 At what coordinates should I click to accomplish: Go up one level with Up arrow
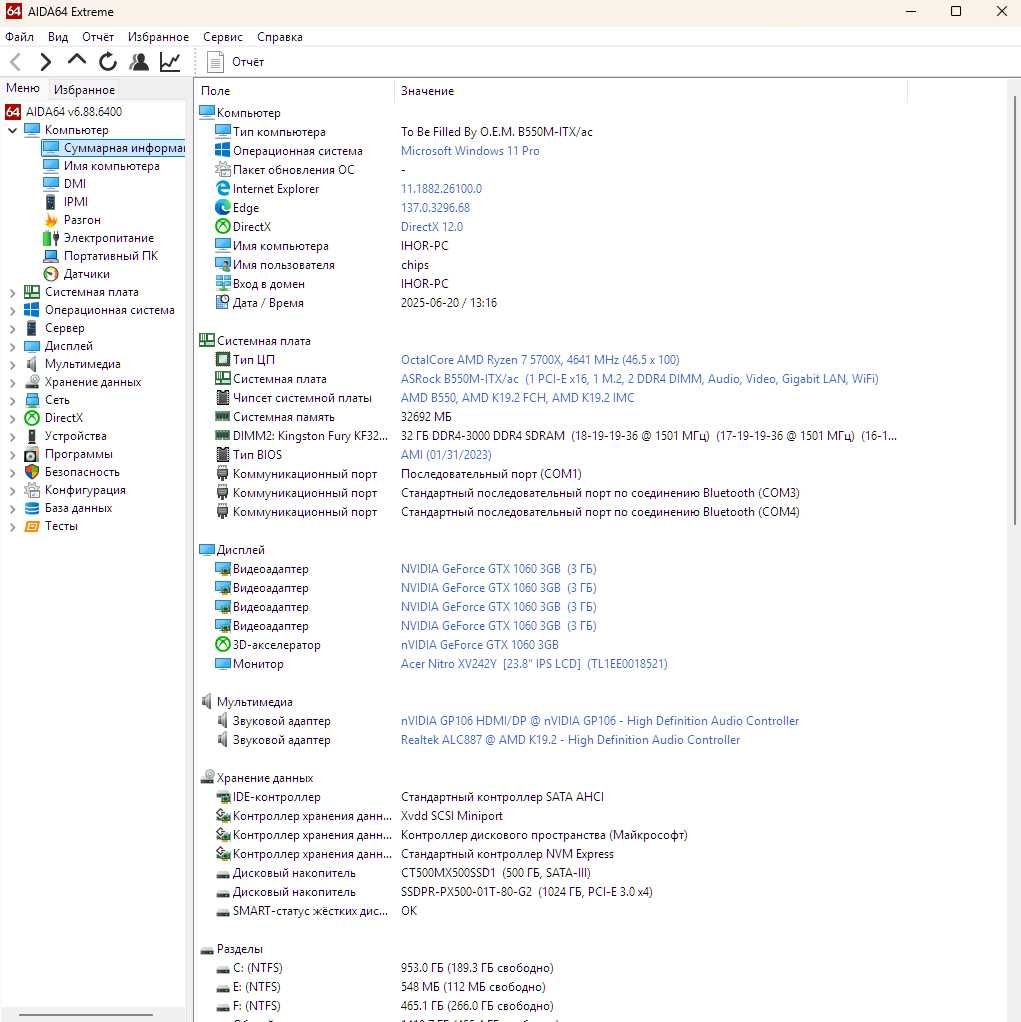pos(76,61)
